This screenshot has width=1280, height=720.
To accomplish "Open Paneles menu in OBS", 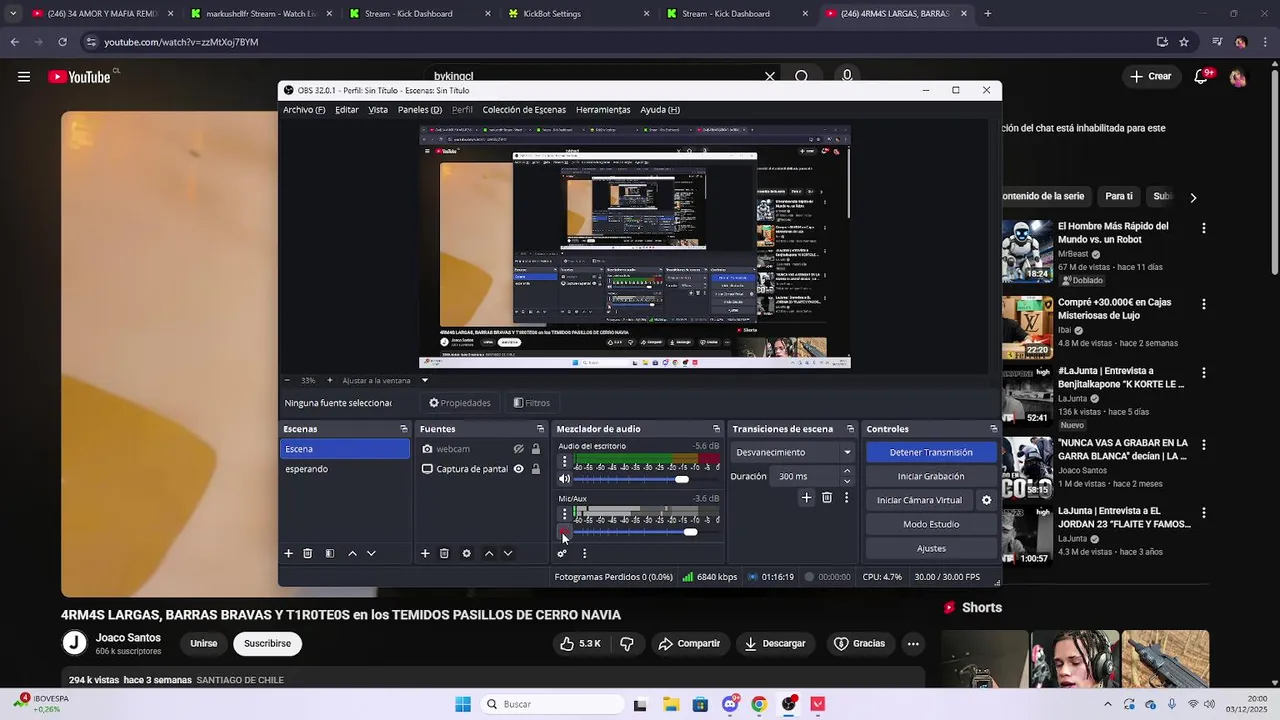I will coord(420,110).
